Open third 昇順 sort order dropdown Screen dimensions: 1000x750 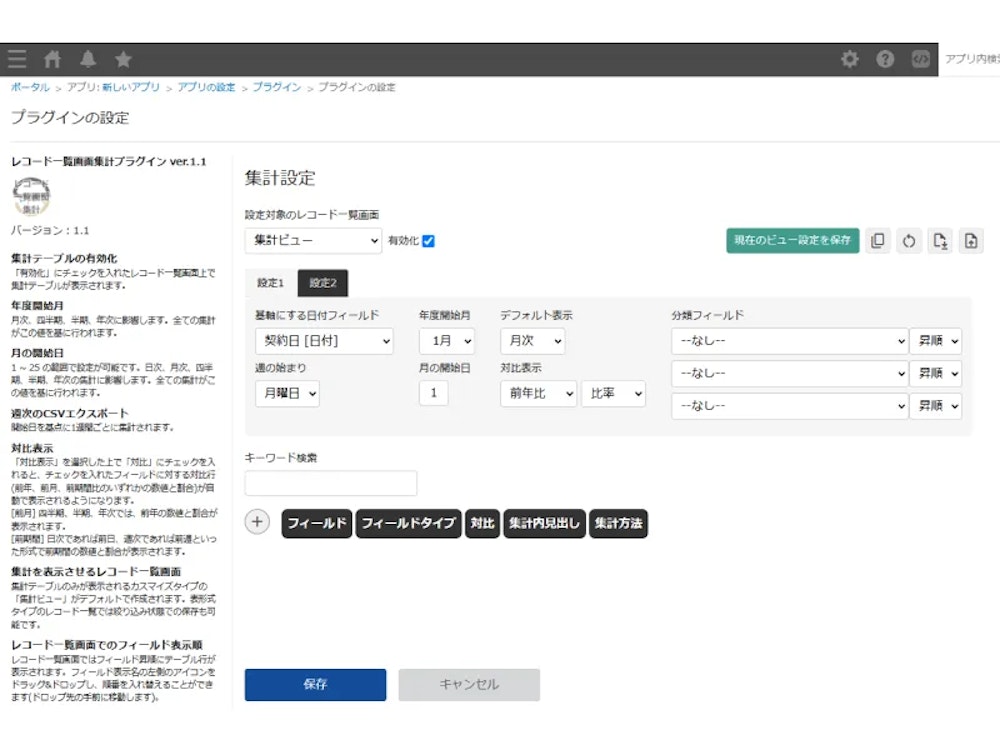pyautogui.click(x=936, y=406)
